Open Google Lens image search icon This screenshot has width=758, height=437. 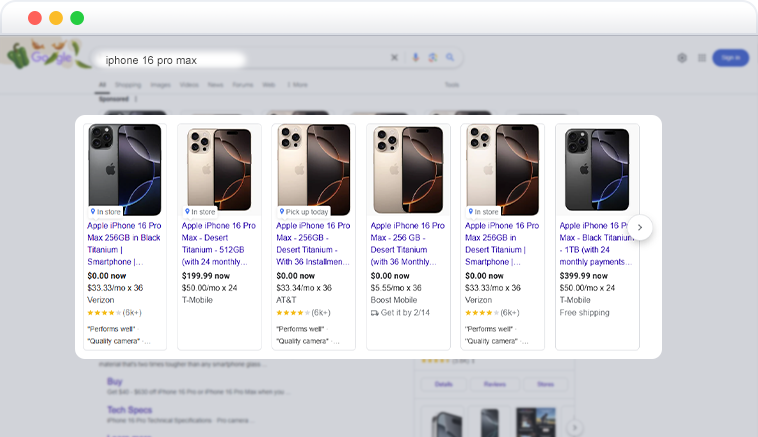coord(433,58)
